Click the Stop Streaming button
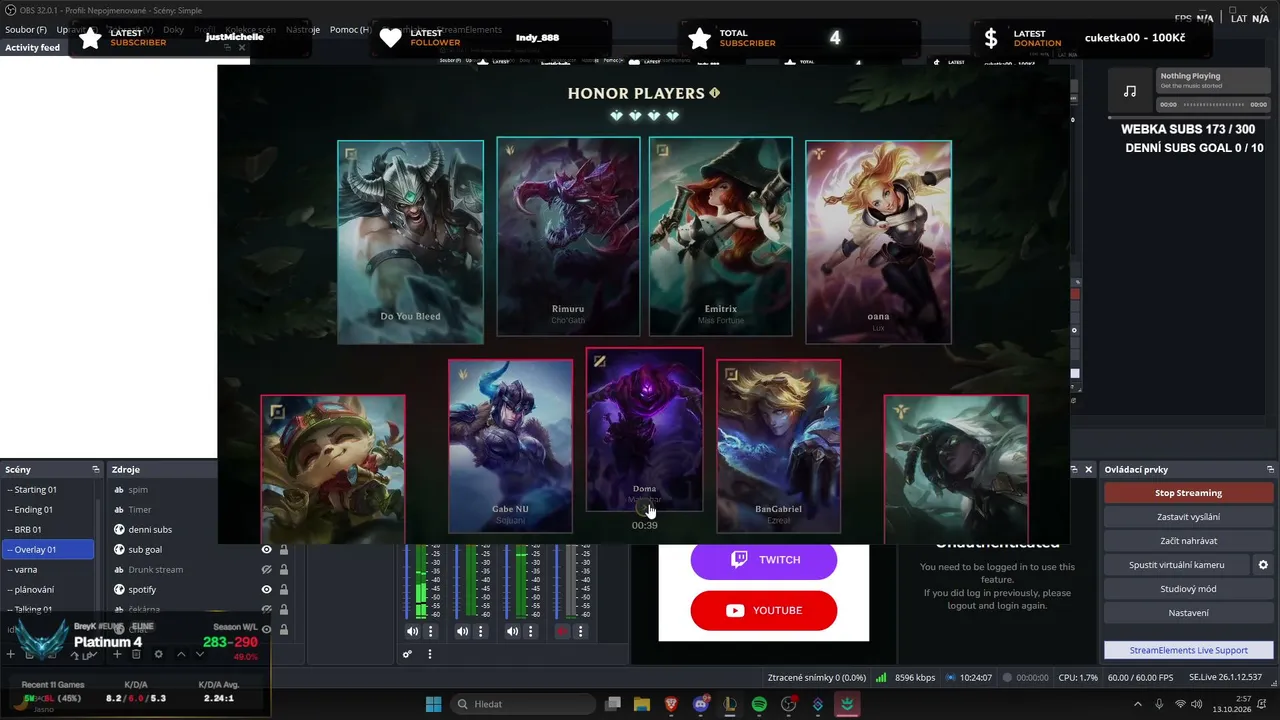The height and width of the screenshot is (720, 1280). pyautogui.click(x=1188, y=493)
